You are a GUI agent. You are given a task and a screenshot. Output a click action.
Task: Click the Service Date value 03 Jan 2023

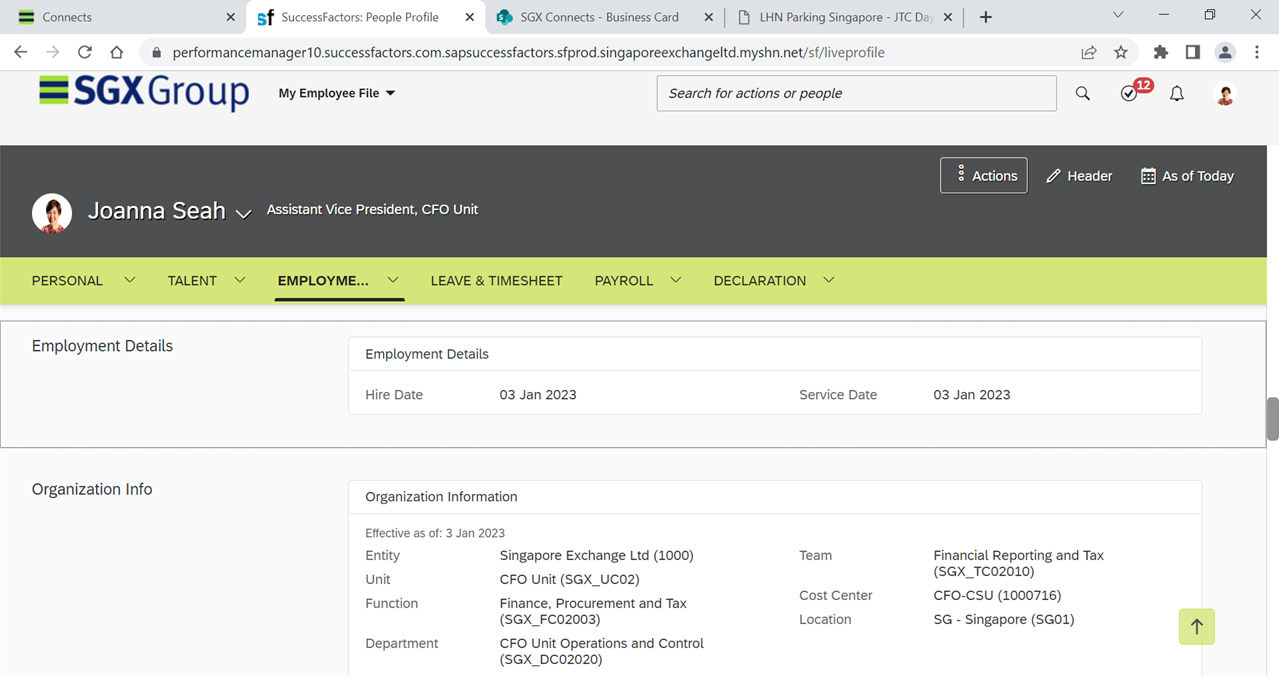[x=972, y=395]
